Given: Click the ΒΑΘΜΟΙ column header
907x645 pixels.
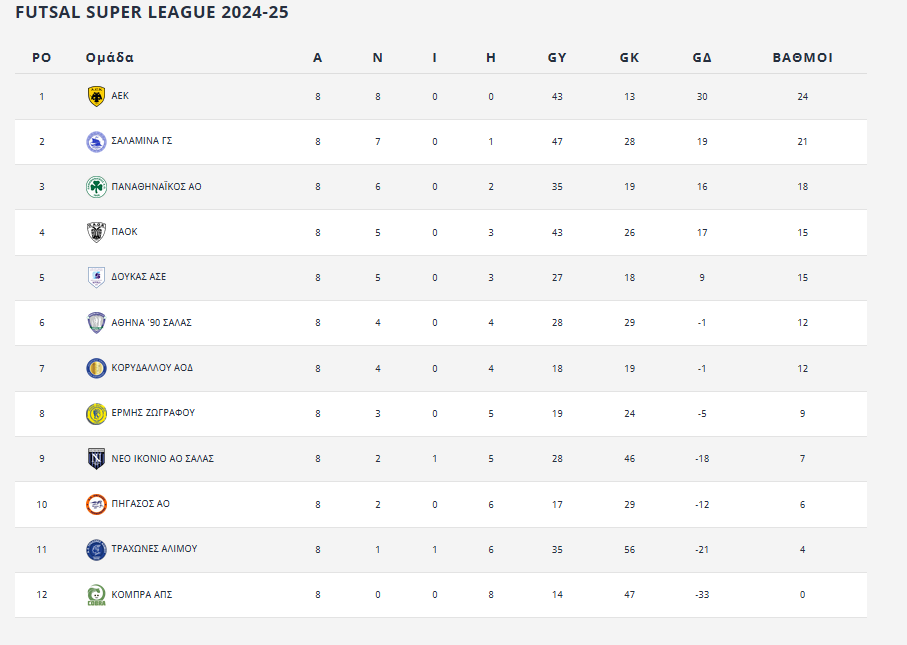Looking at the screenshot, I should coord(802,58).
